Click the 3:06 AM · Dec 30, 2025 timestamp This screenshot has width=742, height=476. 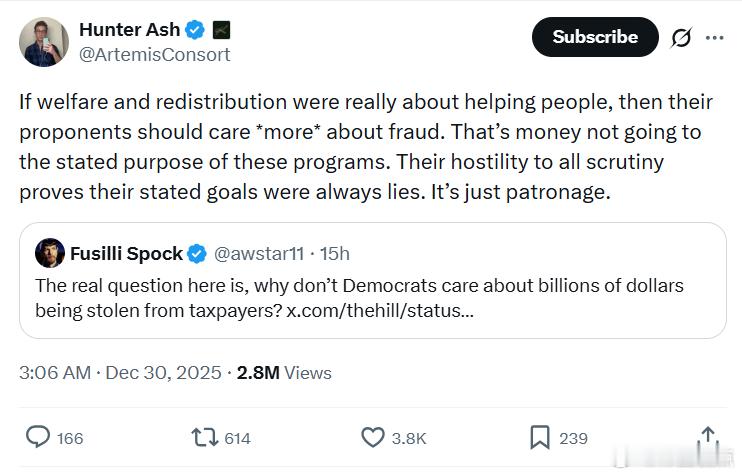coord(121,373)
